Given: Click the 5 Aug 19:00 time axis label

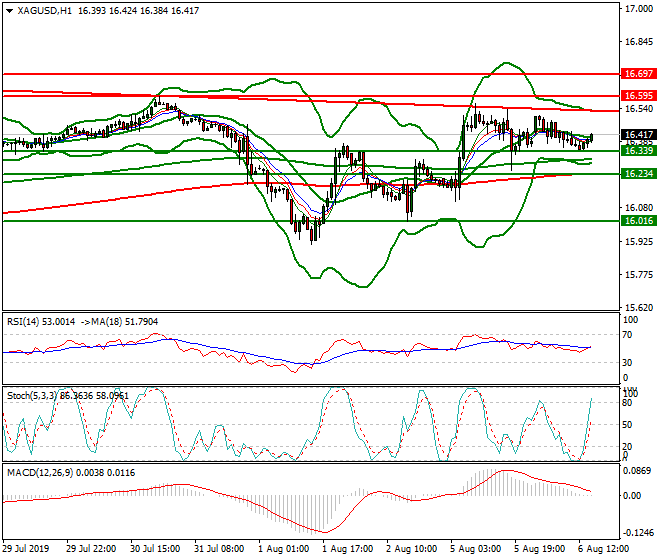Looking at the screenshot, I should (x=540, y=549).
